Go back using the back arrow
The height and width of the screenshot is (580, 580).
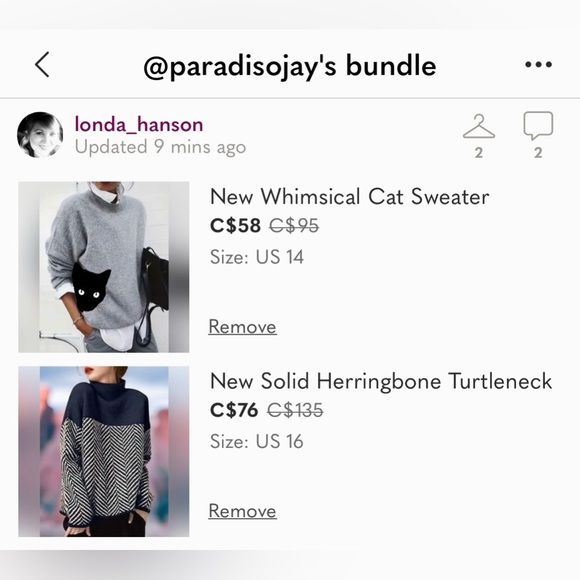pyautogui.click(x=42, y=65)
